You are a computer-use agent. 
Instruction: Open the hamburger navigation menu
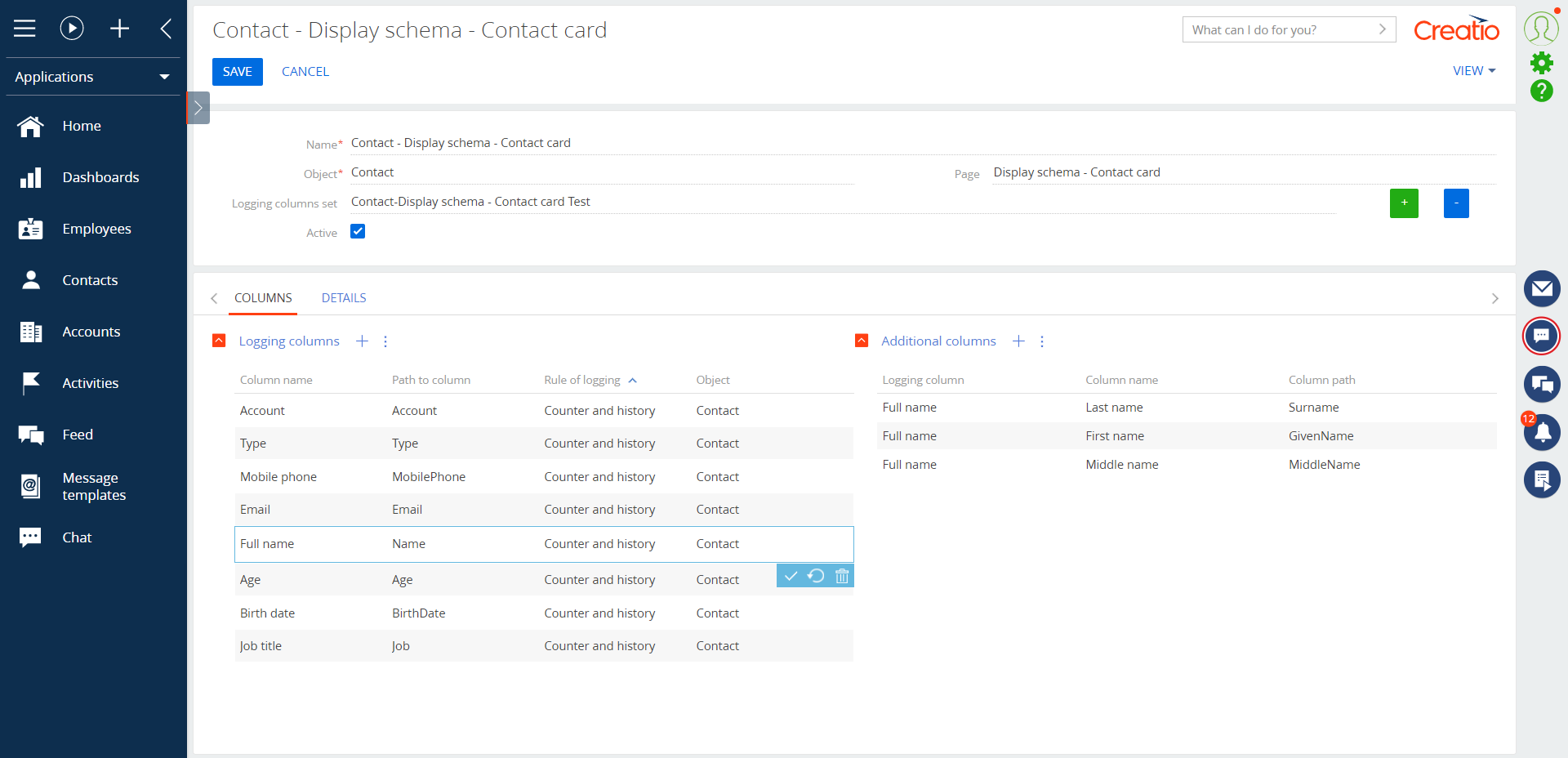[24, 27]
